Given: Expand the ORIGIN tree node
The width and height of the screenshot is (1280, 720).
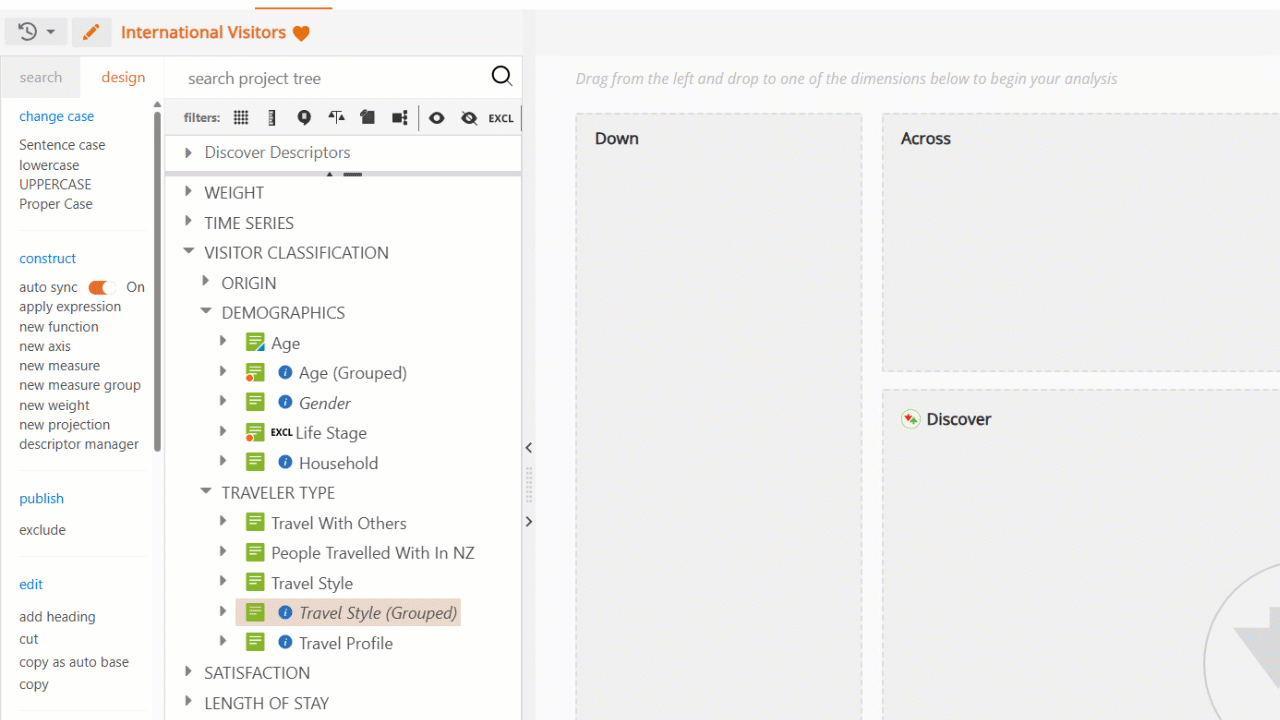Looking at the screenshot, I should 205,282.
